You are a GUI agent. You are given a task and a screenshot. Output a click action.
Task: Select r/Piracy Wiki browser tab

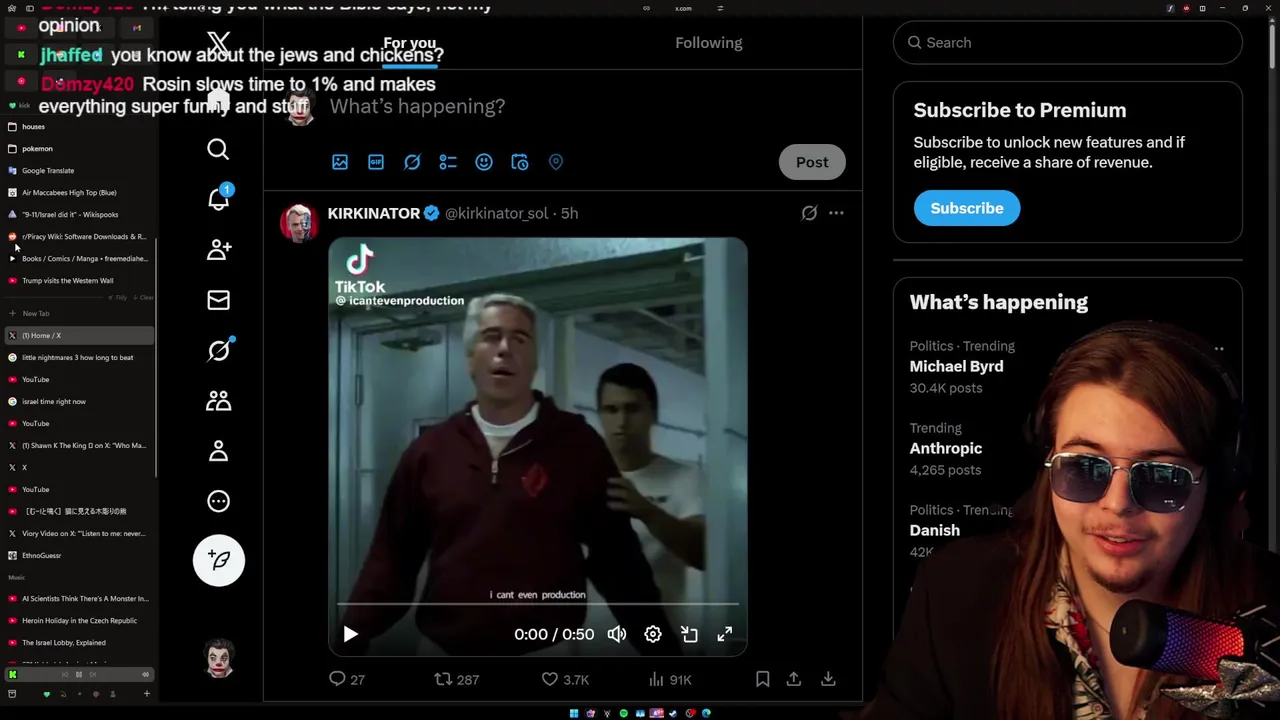pos(79,236)
